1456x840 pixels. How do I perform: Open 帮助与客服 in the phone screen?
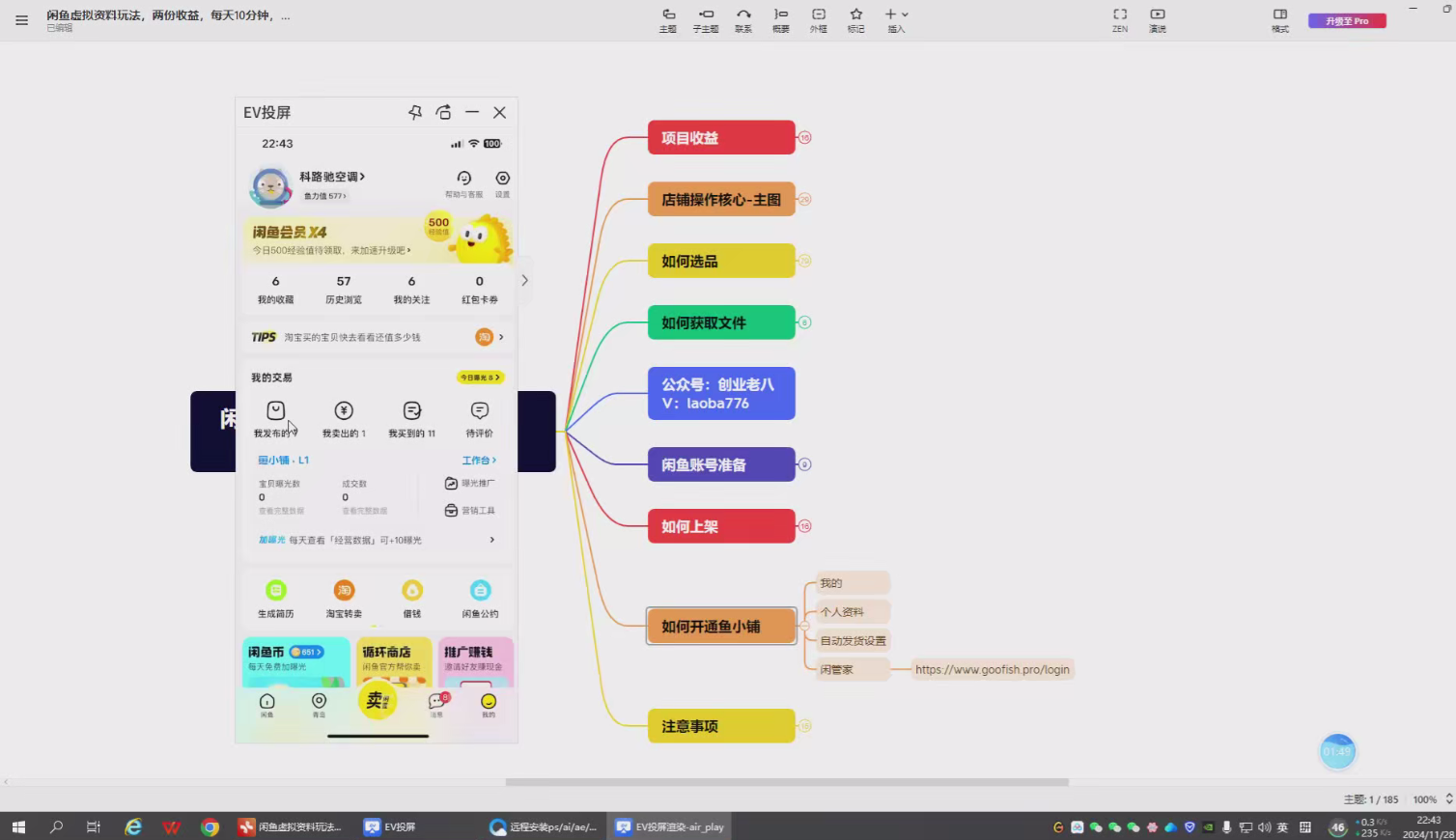(x=464, y=182)
